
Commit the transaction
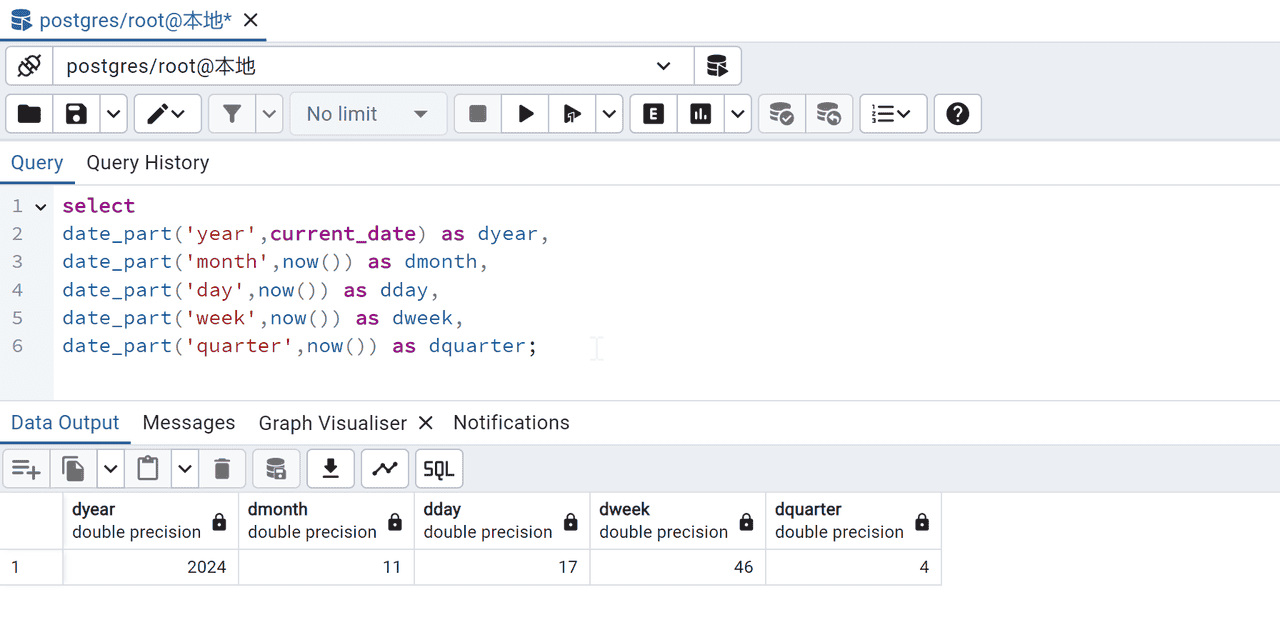click(781, 114)
